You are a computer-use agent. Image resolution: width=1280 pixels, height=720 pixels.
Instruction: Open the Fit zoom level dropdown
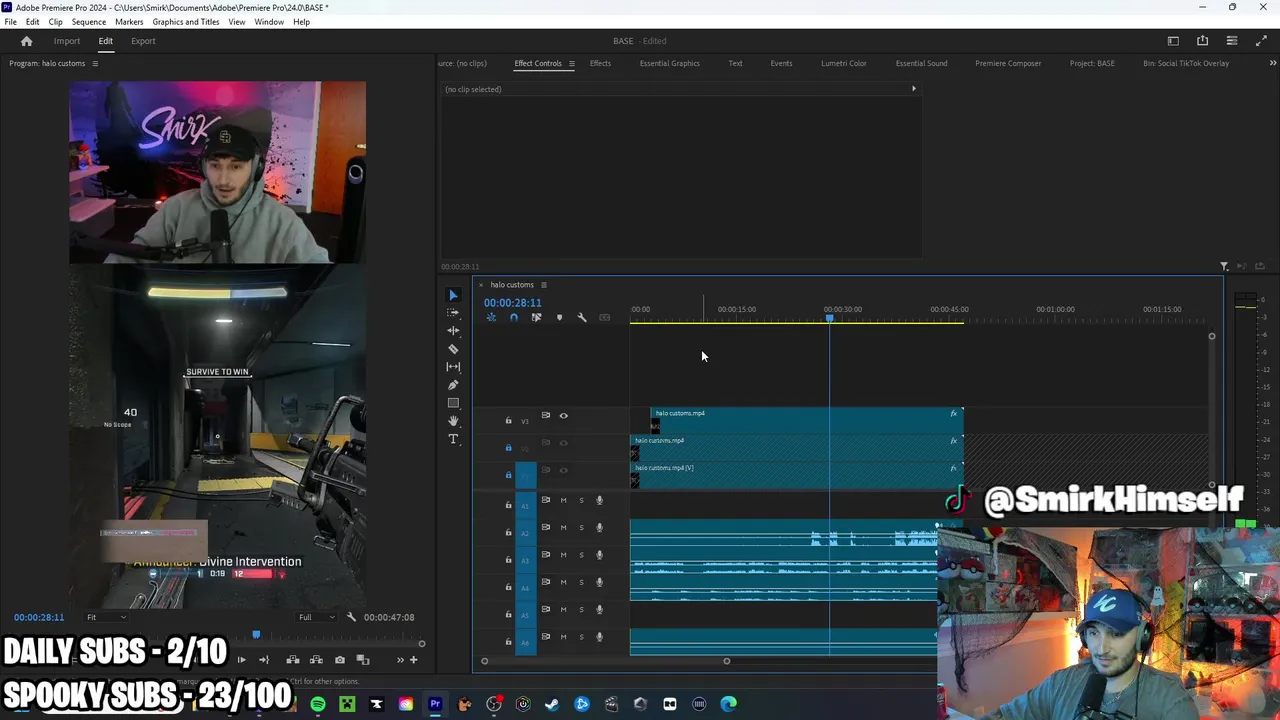coord(106,617)
